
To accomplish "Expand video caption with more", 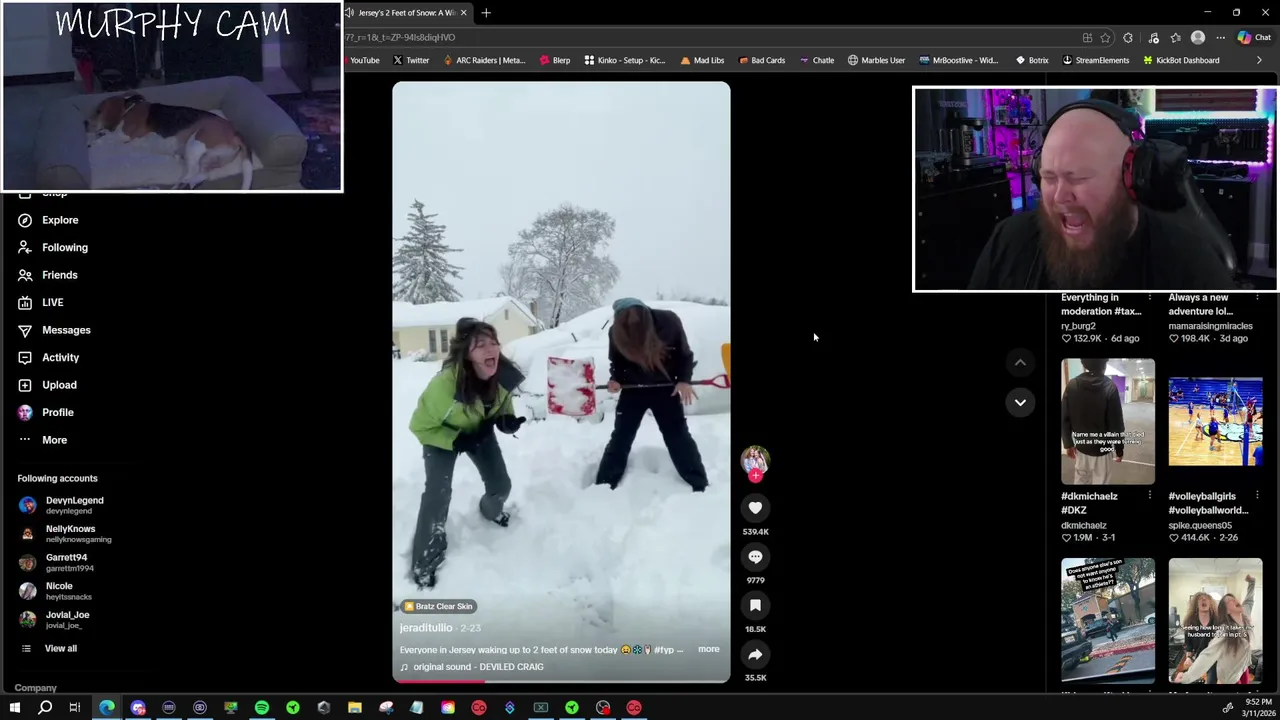I will [x=708, y=649].
